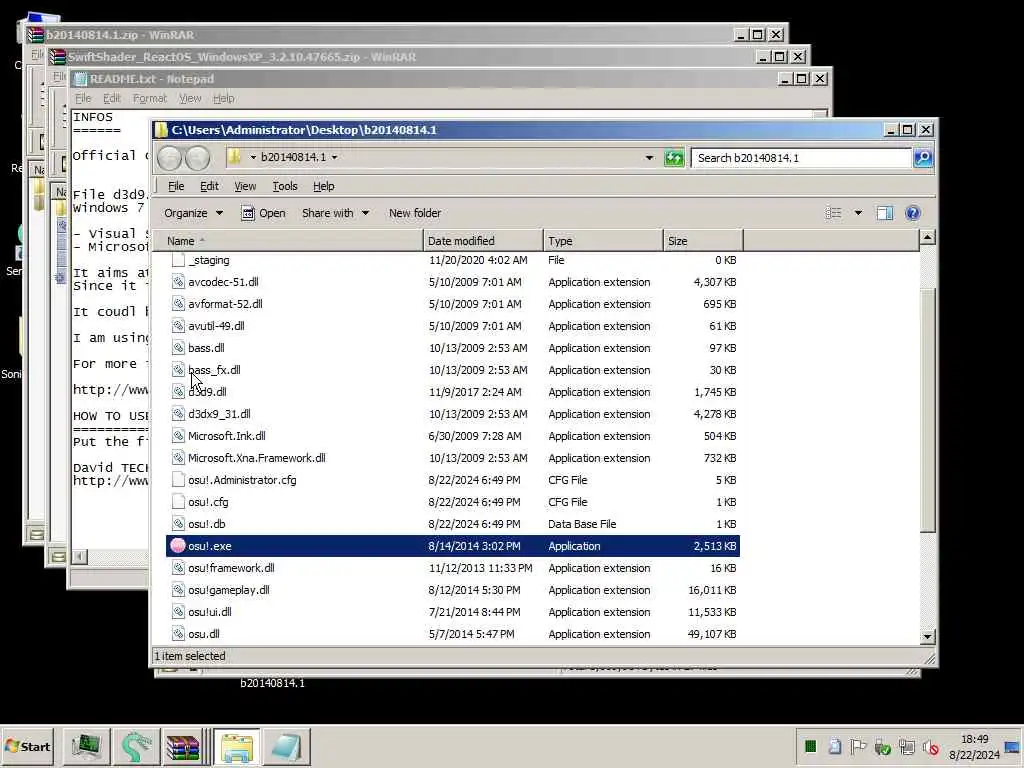This screenshot has height=768, width=1024.
Task: Open WinRAR from the taskbar
Action: (x=183, y=746)
